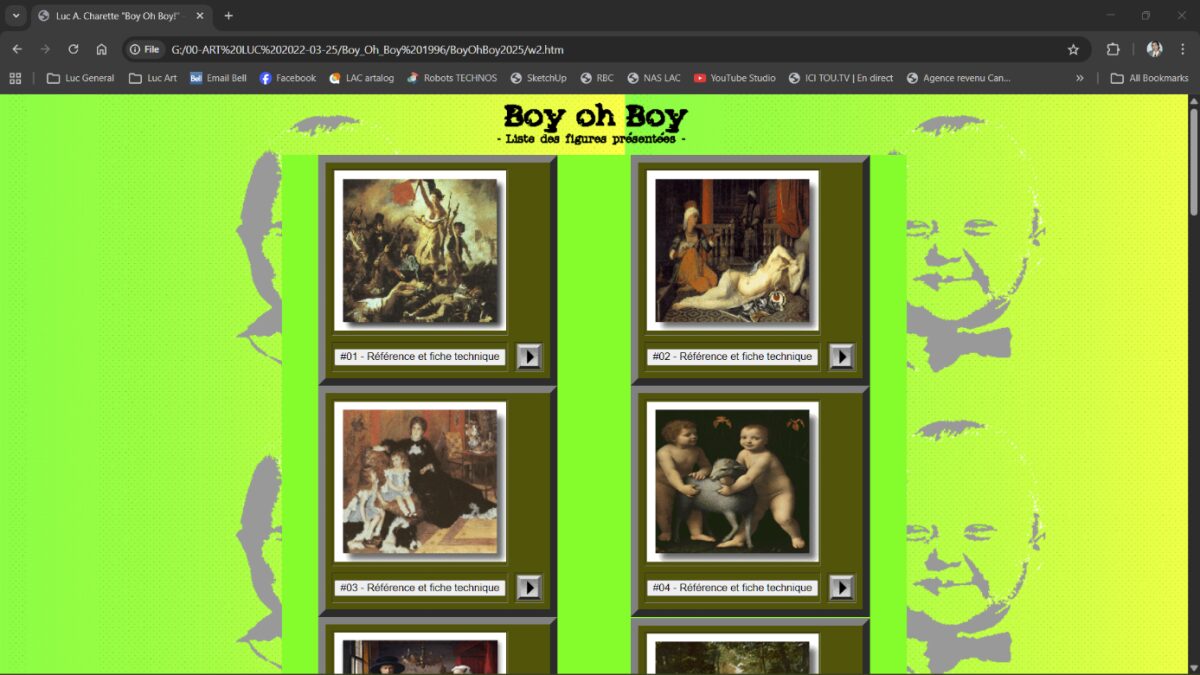The height and width of the screenshot is (675, 1200).
Task: Expand the bookmarks overflow chevron
Action: [1079, 78]
